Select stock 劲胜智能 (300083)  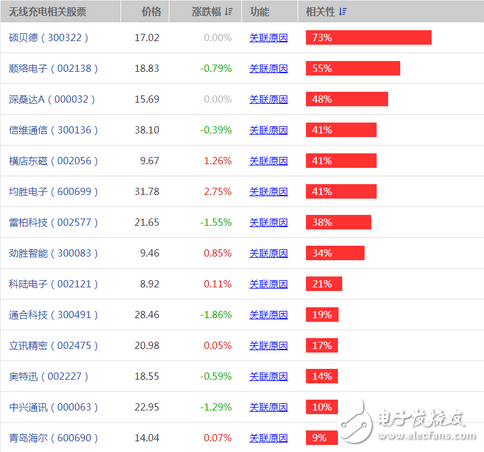click(53, 253)
